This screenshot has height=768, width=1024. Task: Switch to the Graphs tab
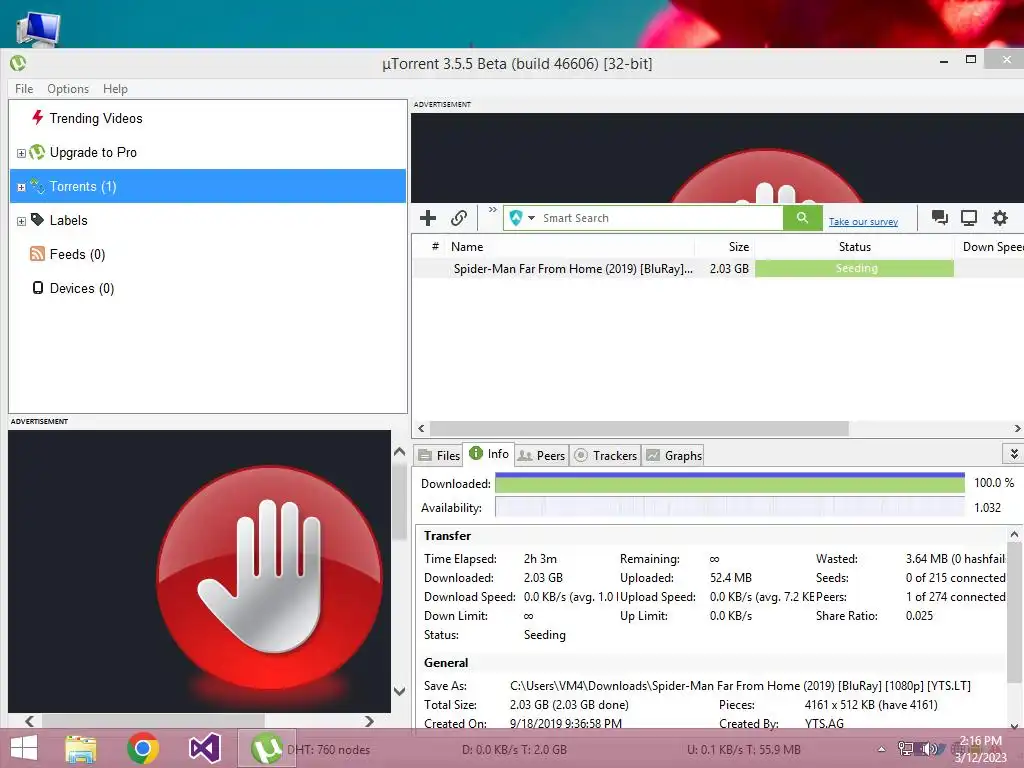pyautogui.click(x=673, y=455)
